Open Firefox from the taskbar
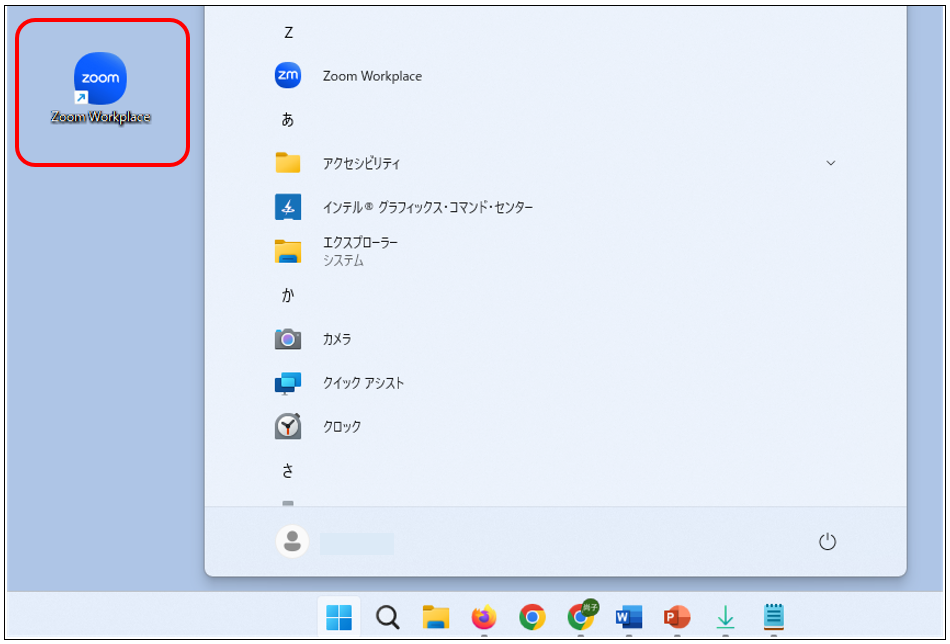The image size is (950, 644). click(x=484, y=618)
